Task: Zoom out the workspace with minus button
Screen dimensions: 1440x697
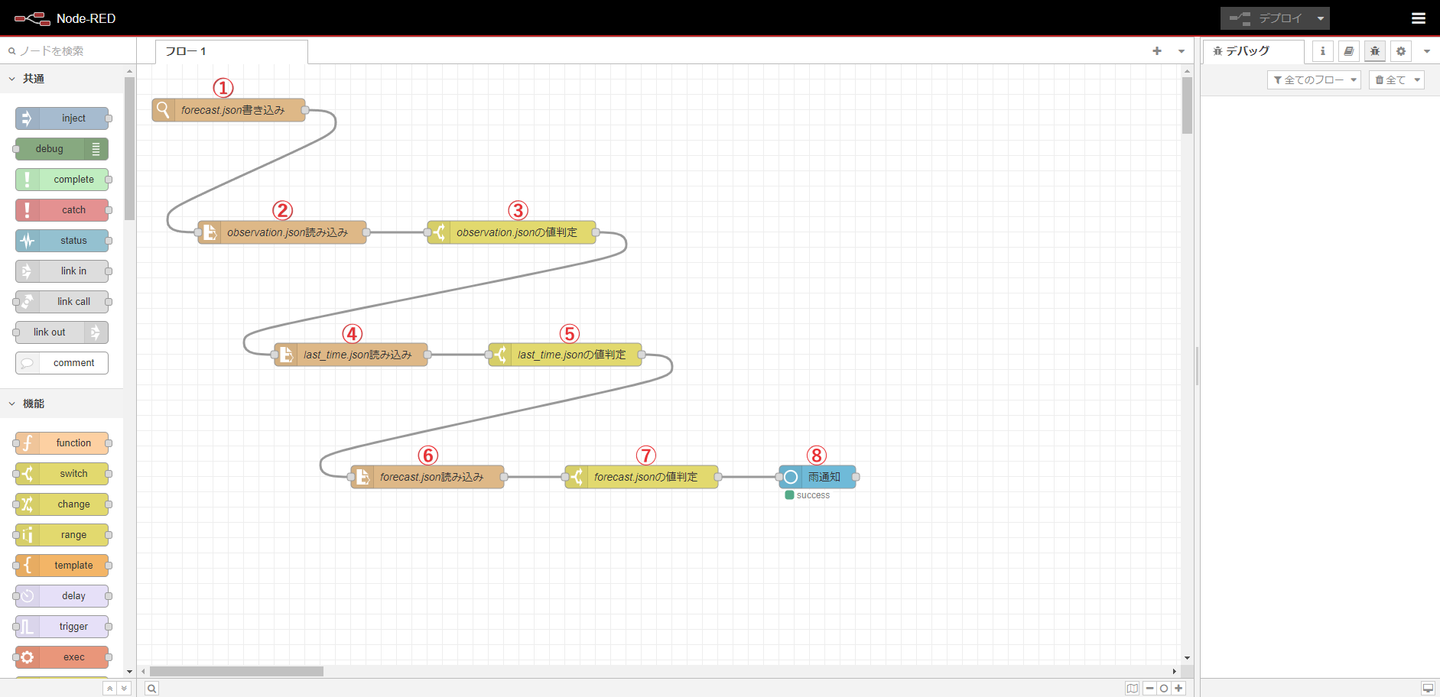Action: (x=1150, y=688)
